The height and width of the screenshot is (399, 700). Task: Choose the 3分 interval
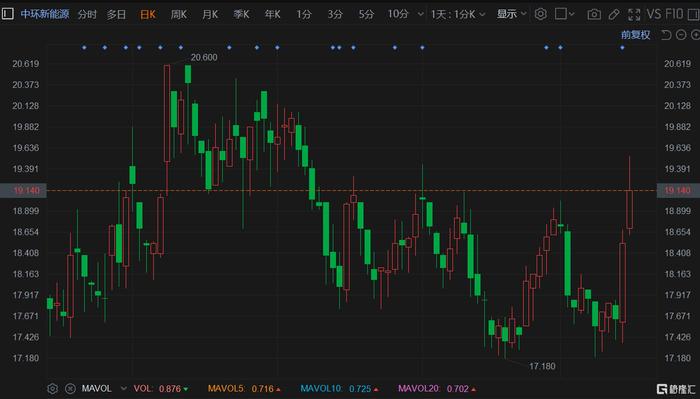[335, 14]
